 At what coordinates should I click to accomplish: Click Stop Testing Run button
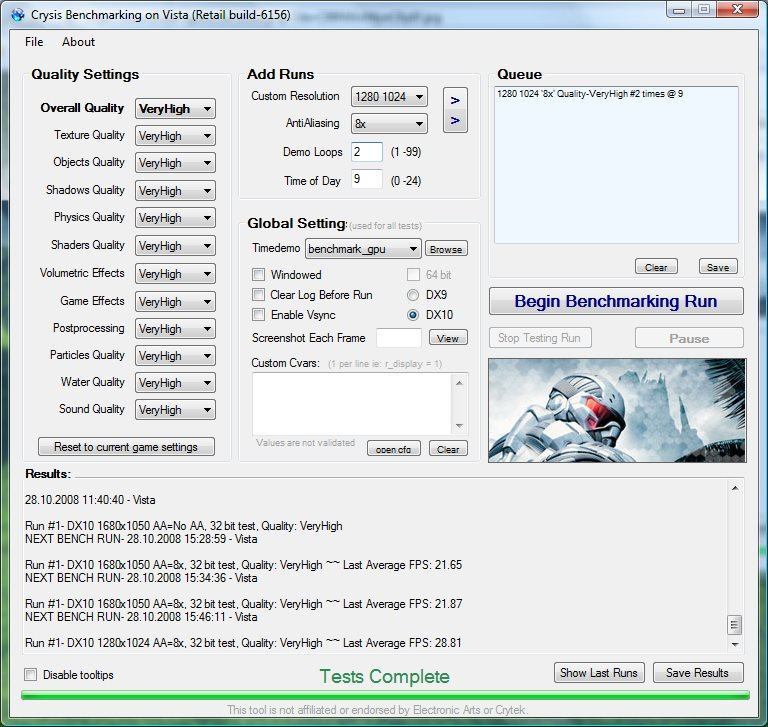(540, 338)
